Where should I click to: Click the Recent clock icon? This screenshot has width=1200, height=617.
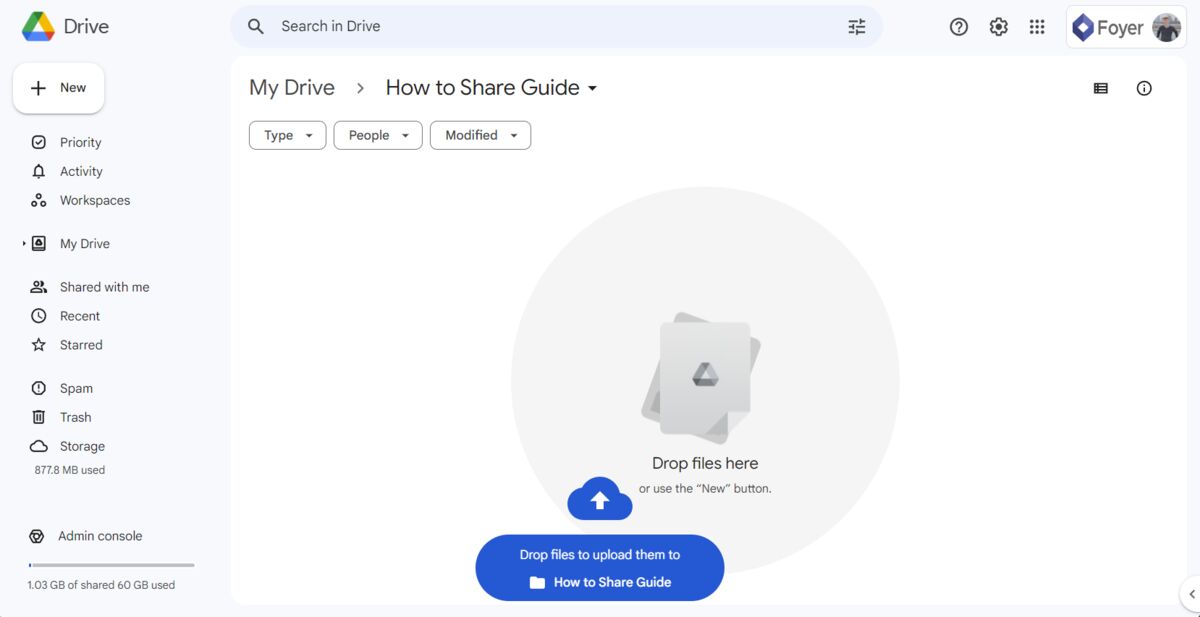pos(39,316)
